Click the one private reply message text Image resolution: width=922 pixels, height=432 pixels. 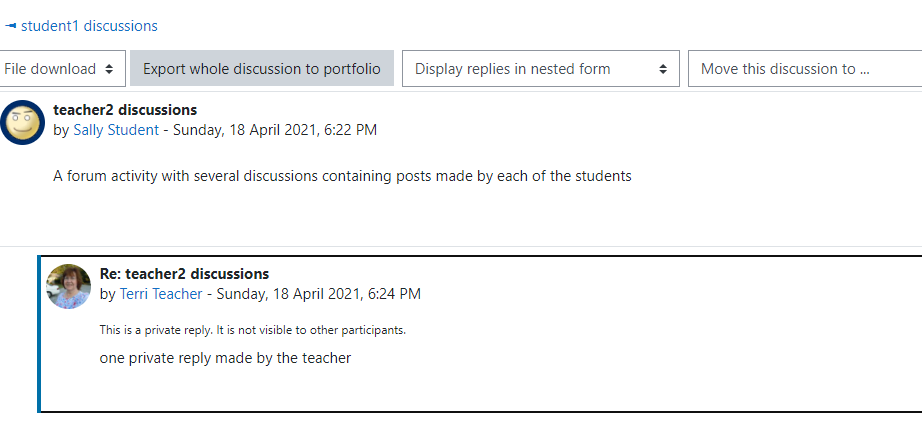pyautogui.click(x=225, y=358)
